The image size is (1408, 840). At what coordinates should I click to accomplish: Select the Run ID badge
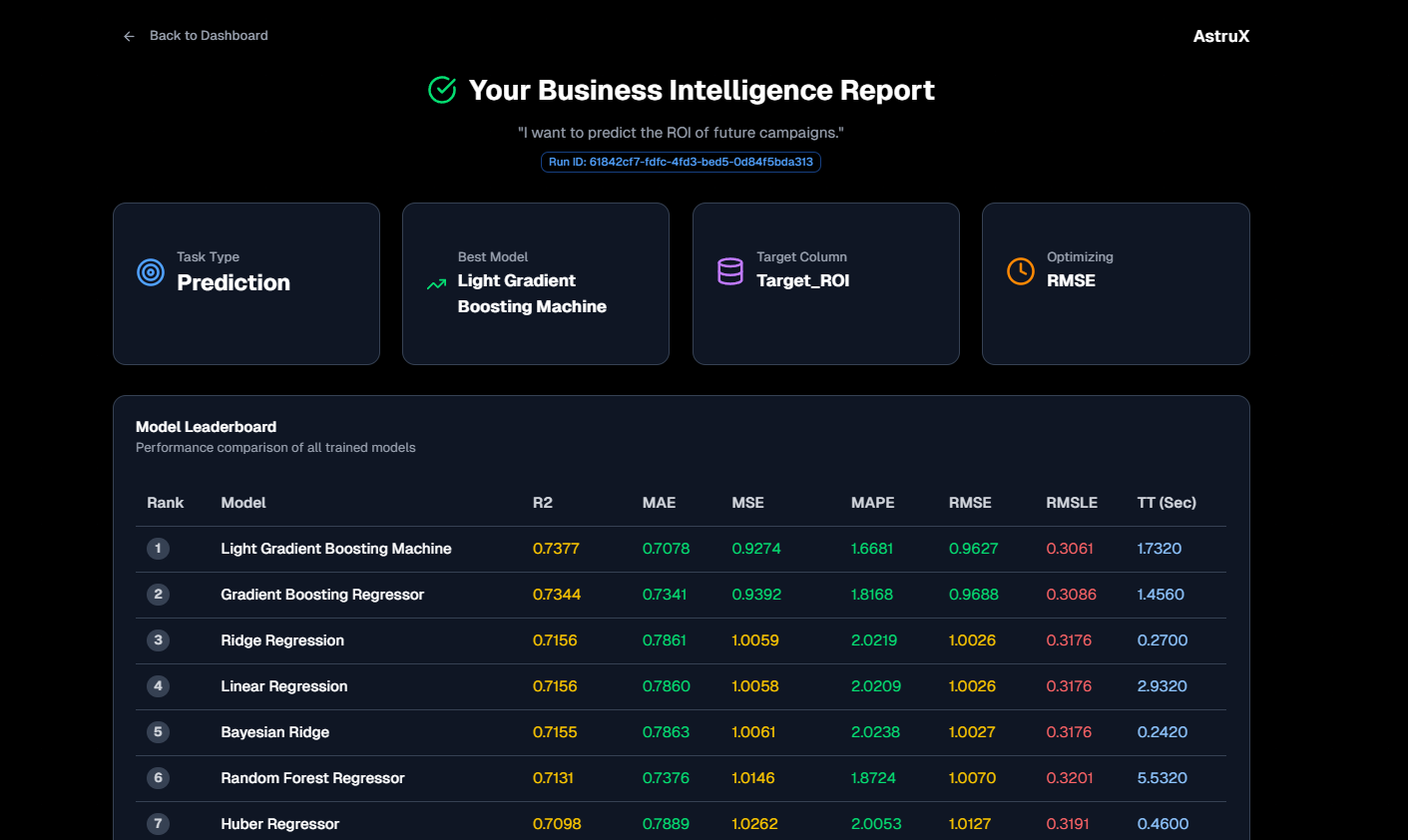pos(681,162)
